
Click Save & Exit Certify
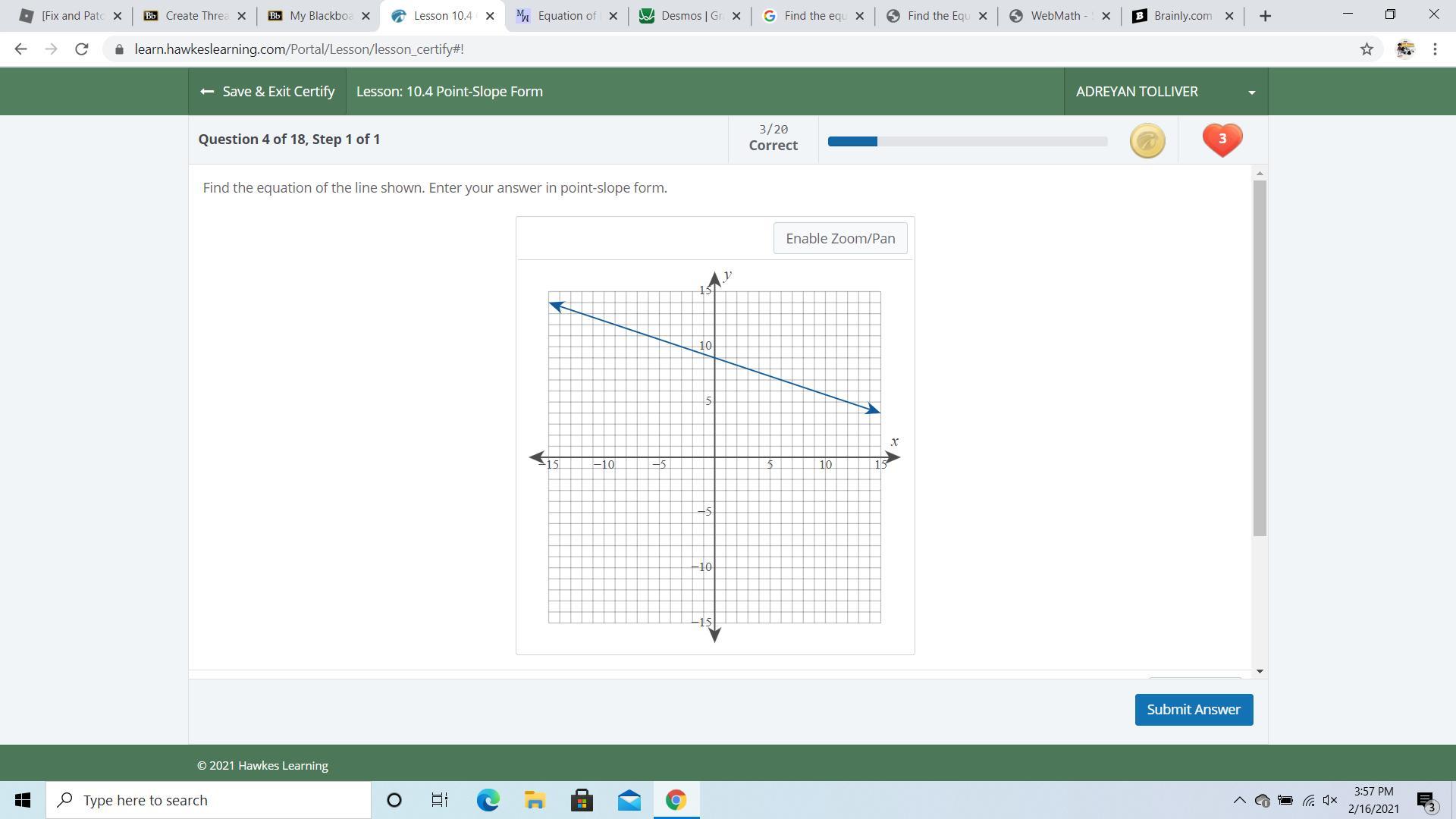(267, 92)
